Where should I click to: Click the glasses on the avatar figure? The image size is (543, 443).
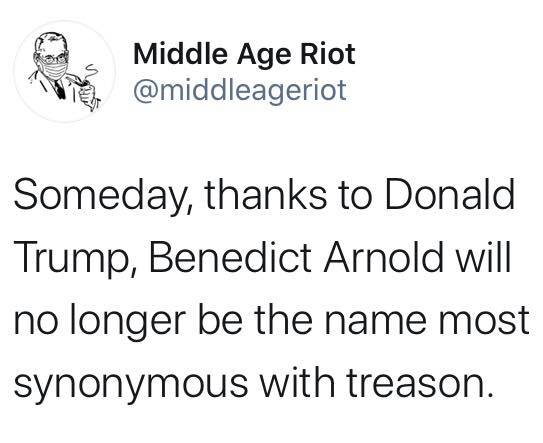point(52,59)
